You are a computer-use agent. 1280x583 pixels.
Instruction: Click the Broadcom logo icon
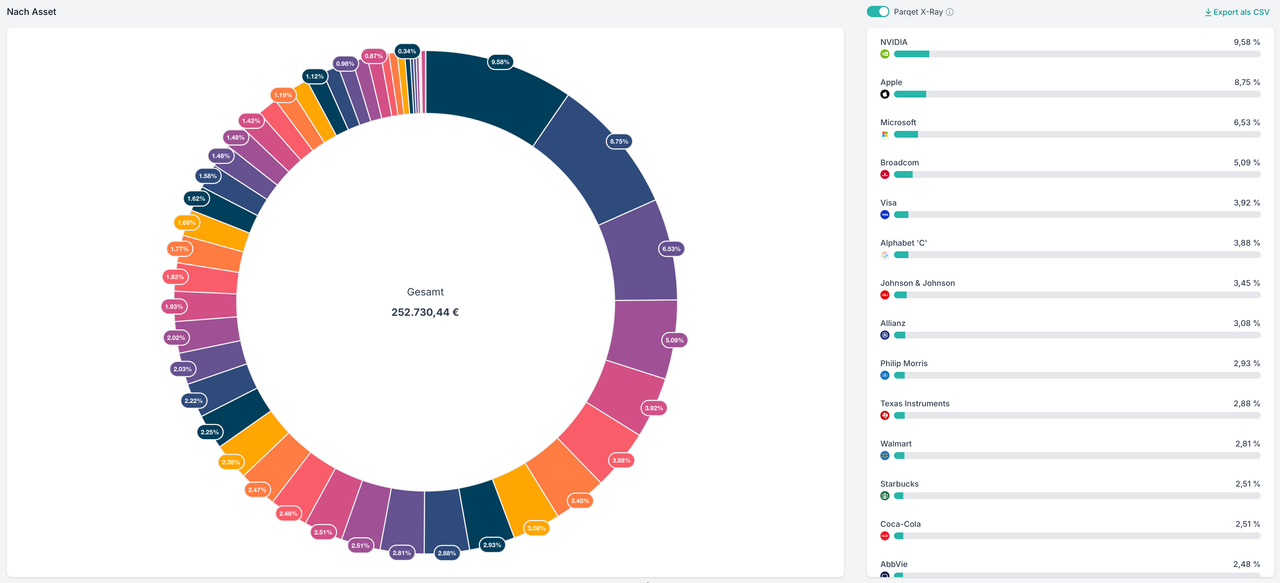(885, 174)
